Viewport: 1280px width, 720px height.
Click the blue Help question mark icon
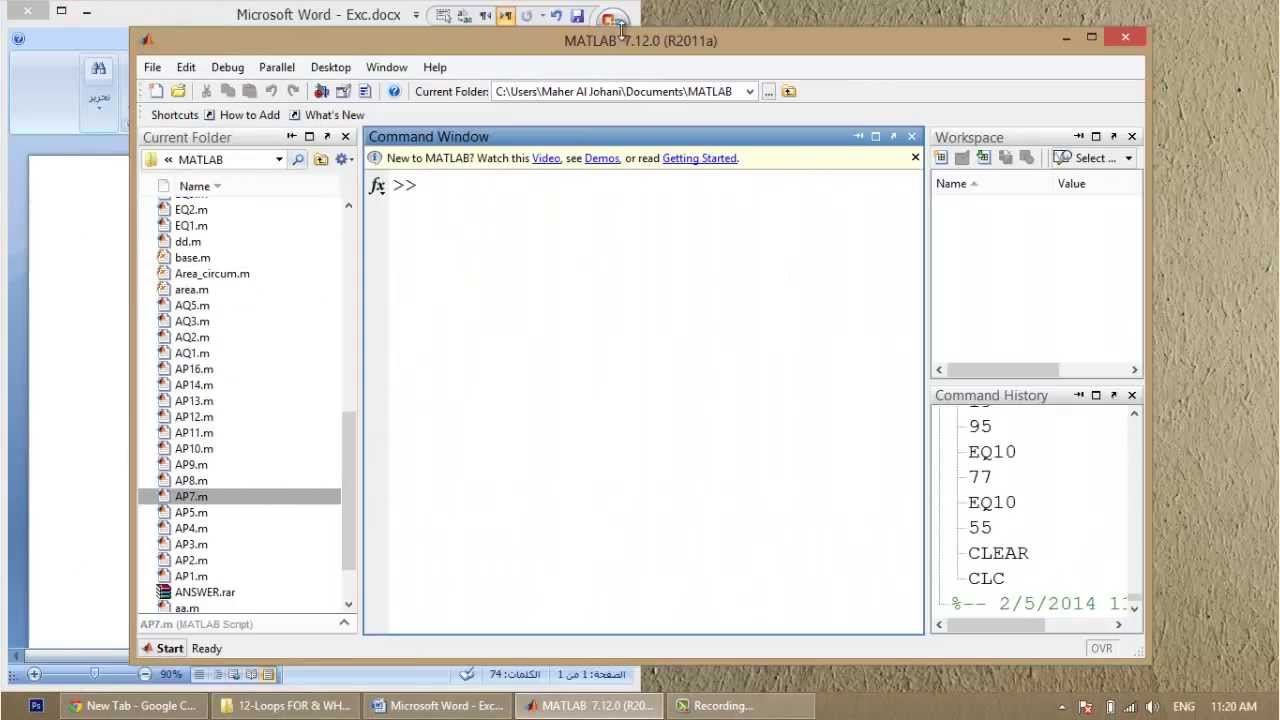tap(394, 91)
